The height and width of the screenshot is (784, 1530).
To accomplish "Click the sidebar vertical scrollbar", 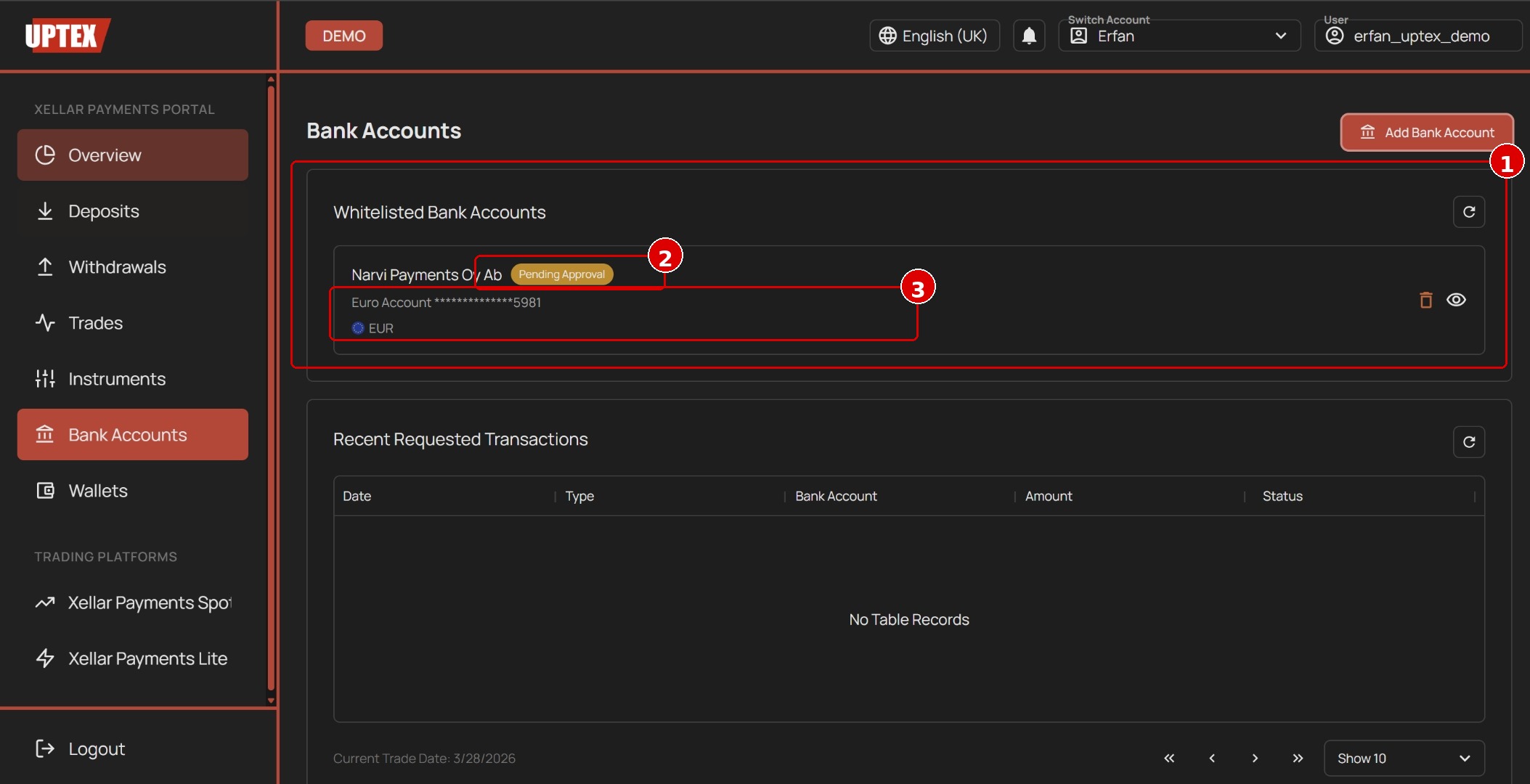I will pos(271,388).
